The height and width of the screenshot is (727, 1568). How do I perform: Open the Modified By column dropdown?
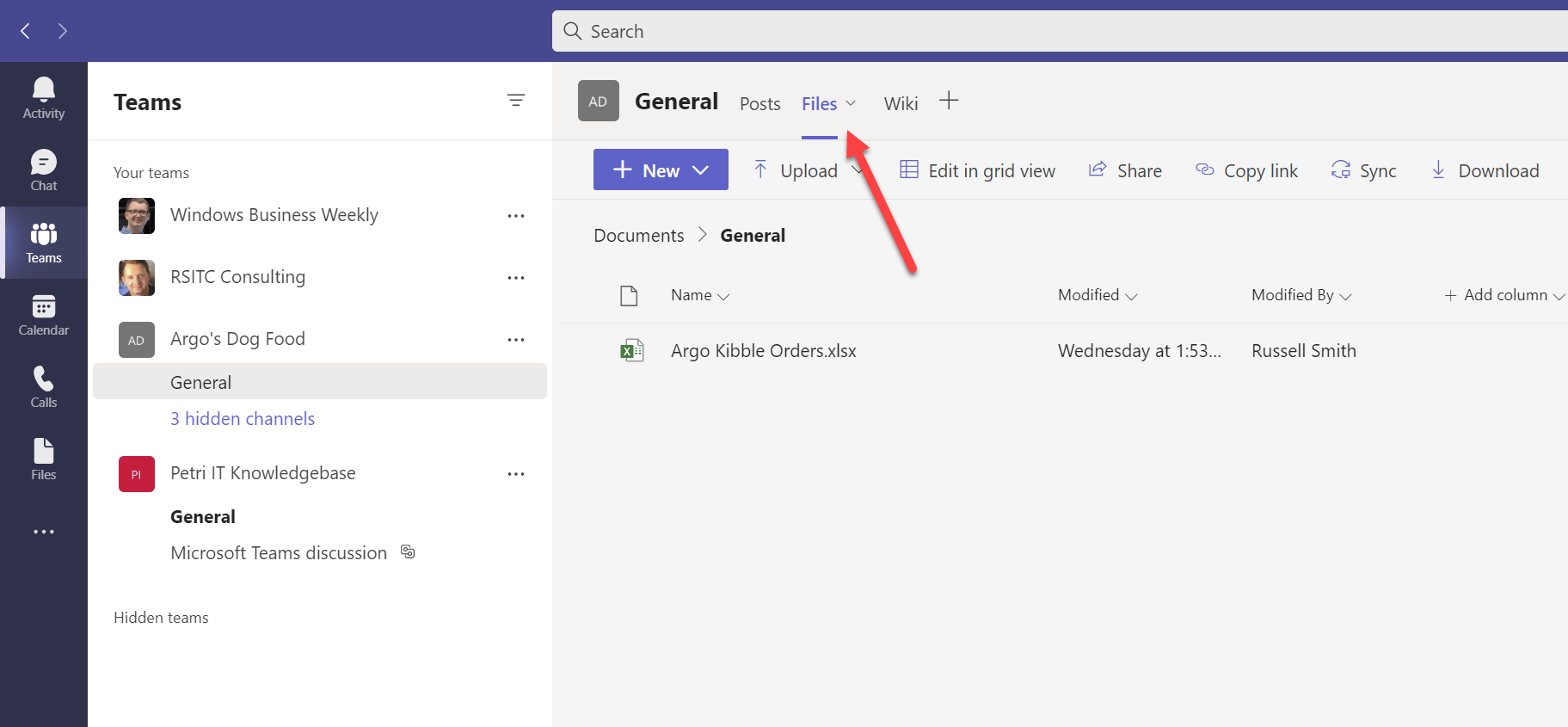pyautogui.click(x=1301, y=295)
